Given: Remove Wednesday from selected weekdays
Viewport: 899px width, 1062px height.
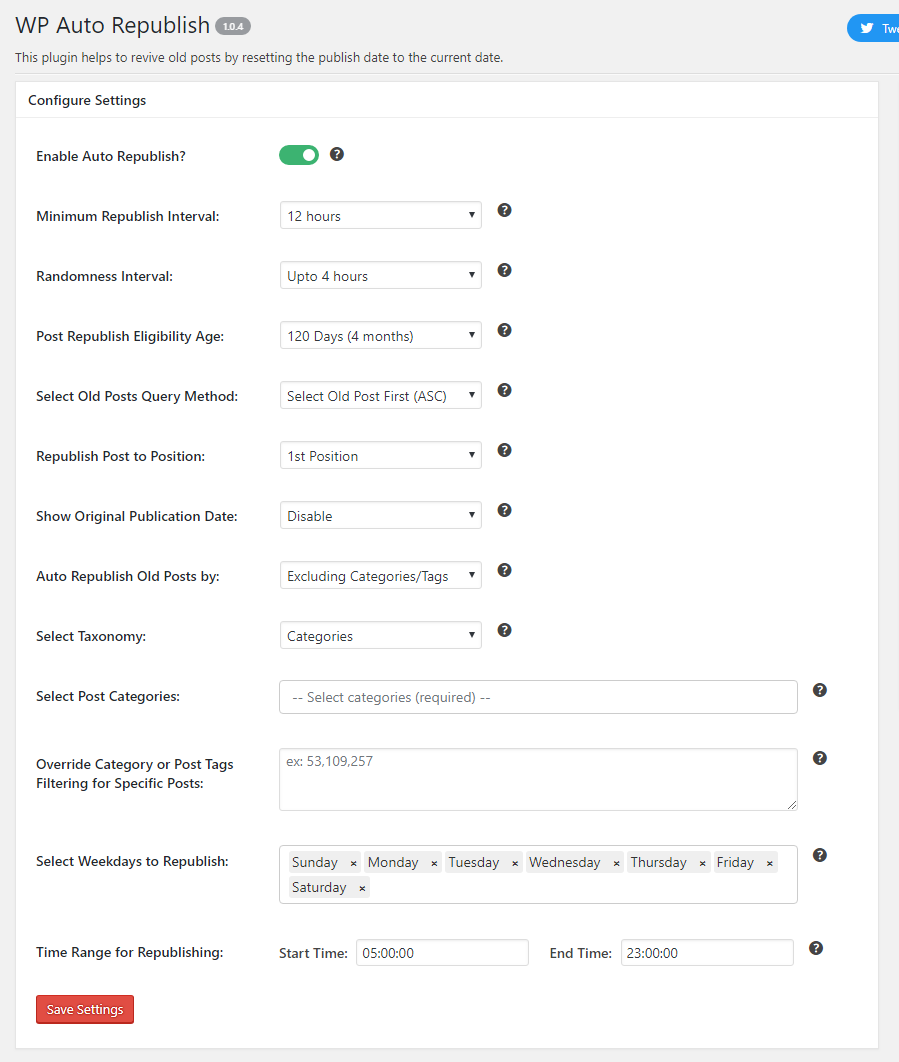Looking at the screenshot, I should [x=616, y=863].
